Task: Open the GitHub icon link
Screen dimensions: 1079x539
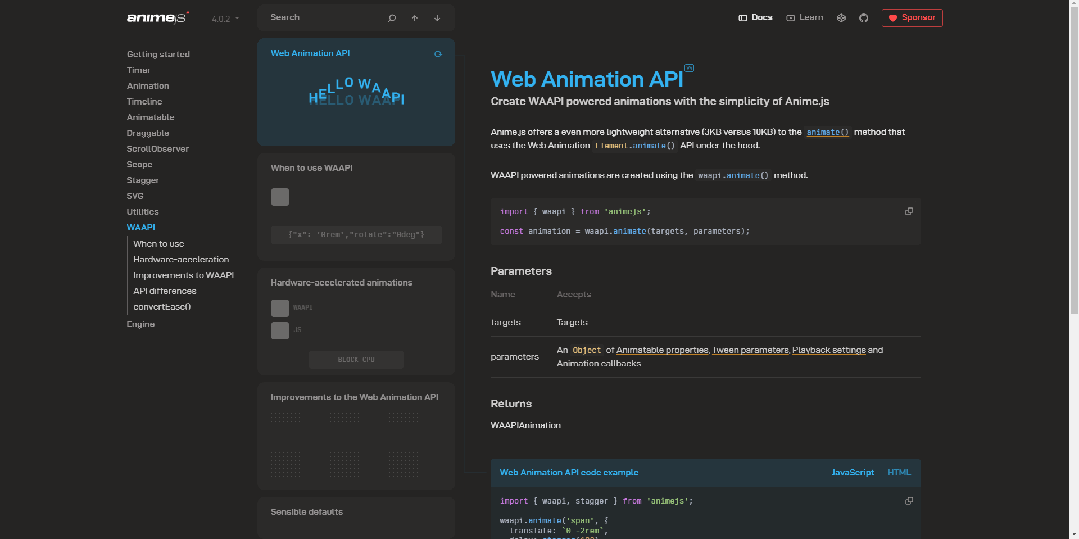Action: [864, 18]
